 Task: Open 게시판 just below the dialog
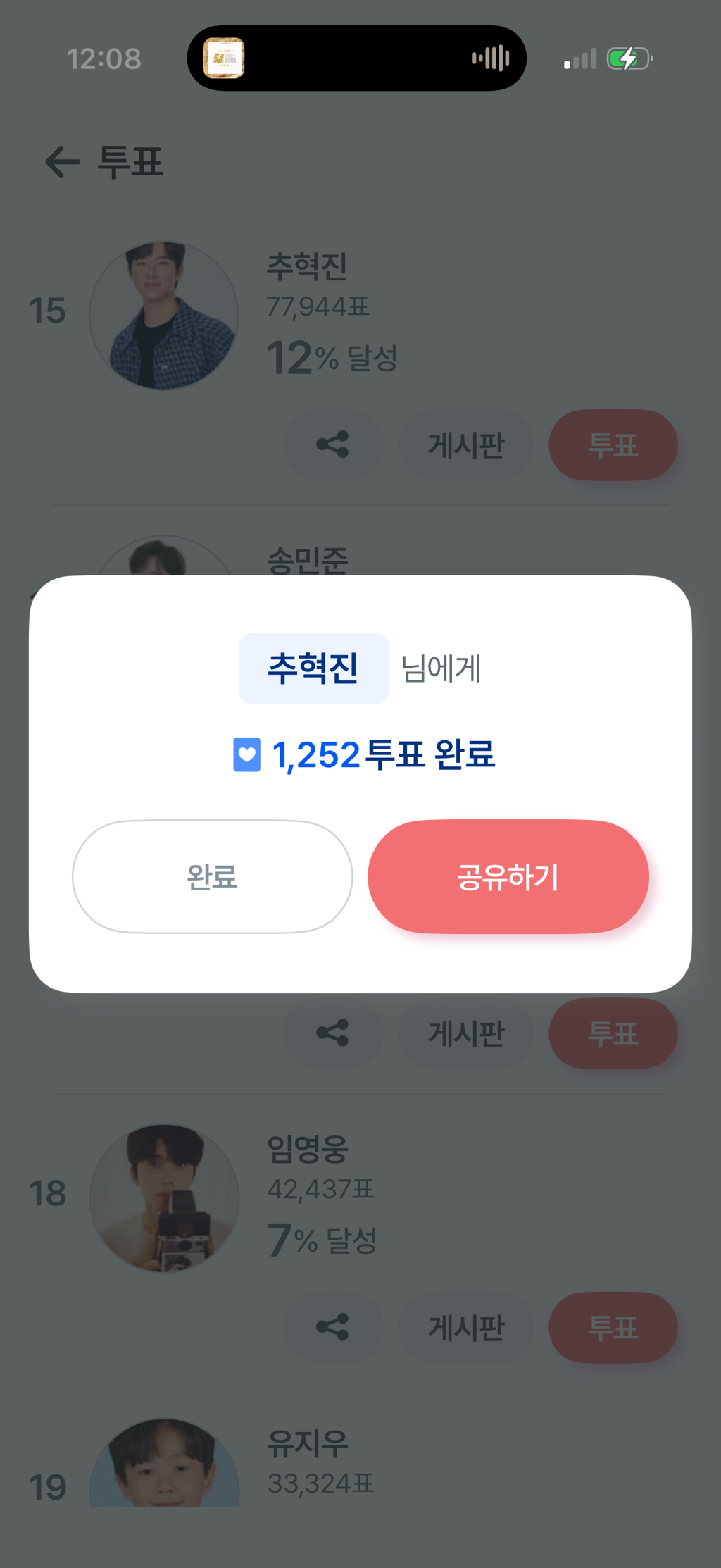coord(466,1033)
